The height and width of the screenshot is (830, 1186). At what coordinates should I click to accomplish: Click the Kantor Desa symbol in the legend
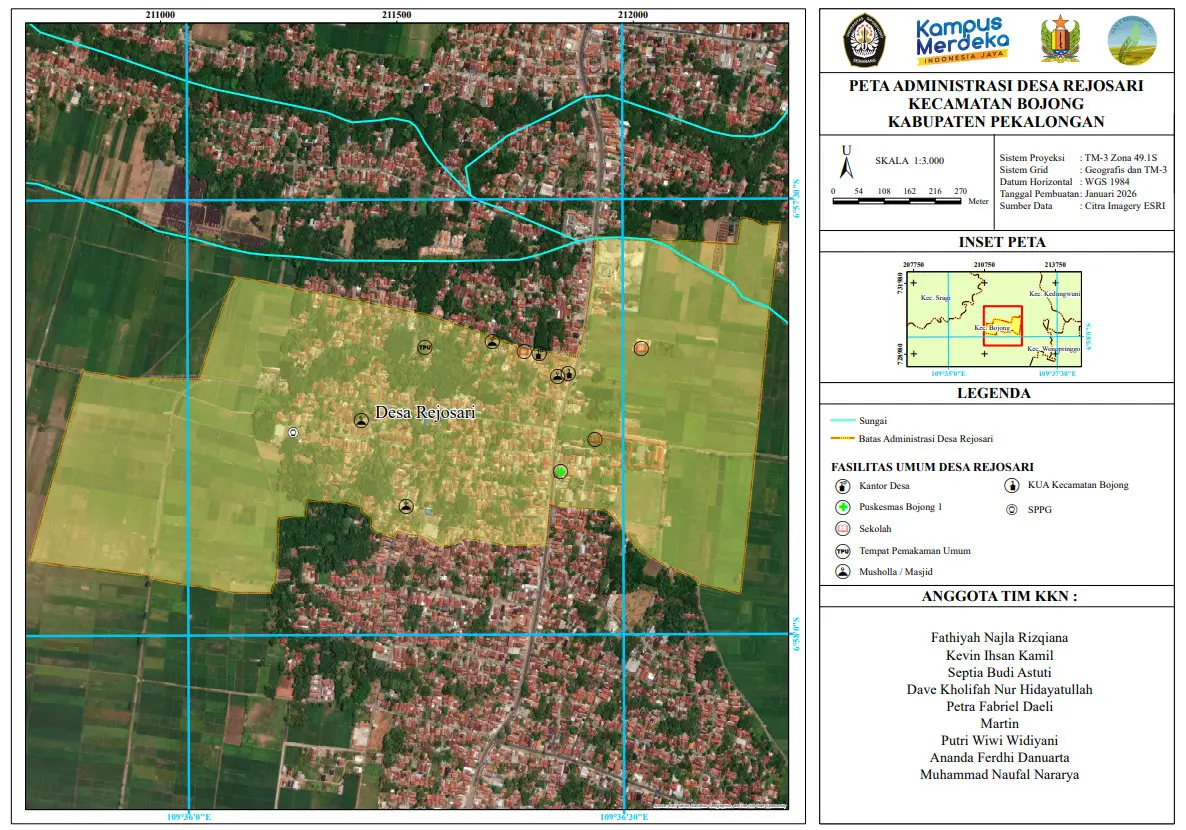pos(842,486)
